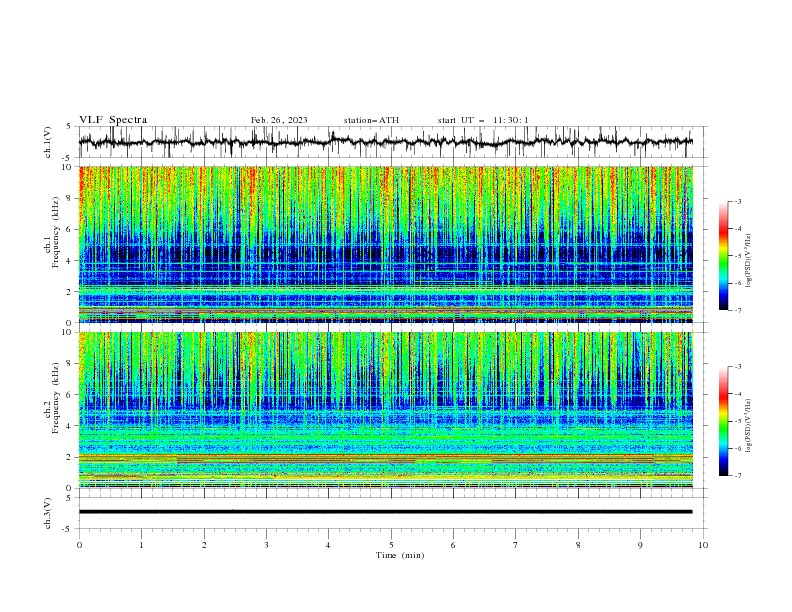Image resolution: width=792 pixels, height=612 pixels.
Task: Select the date text "Feb. 26, 2023"
Action: tap(279, 120)
